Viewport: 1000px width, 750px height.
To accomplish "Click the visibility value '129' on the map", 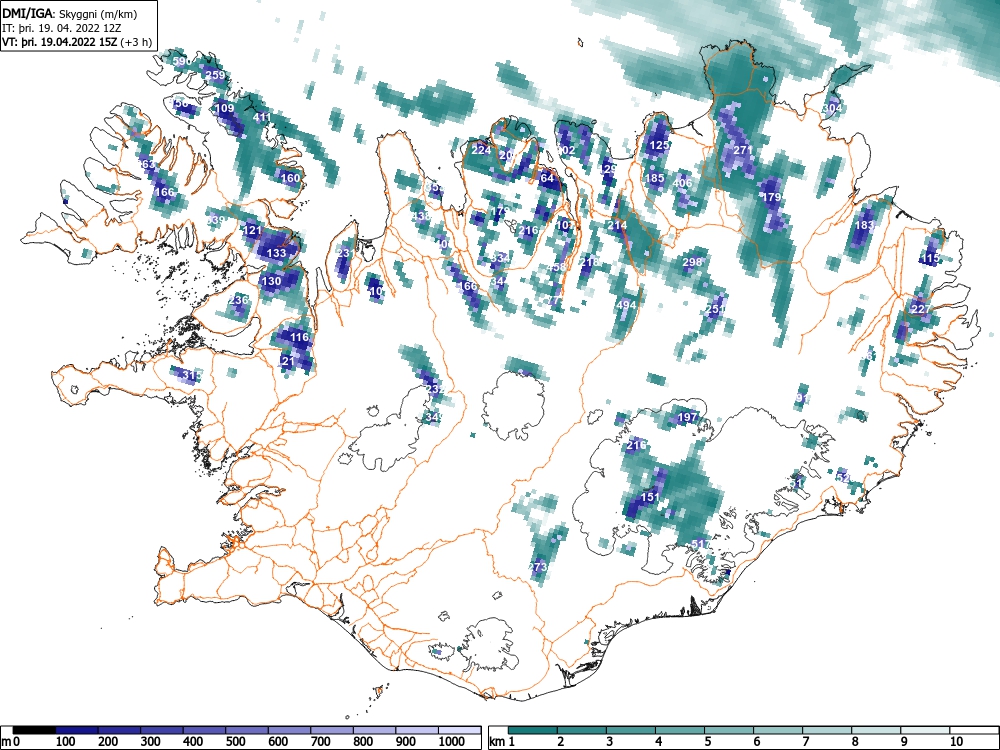I will pyautogui.click(x=609, y=170).
